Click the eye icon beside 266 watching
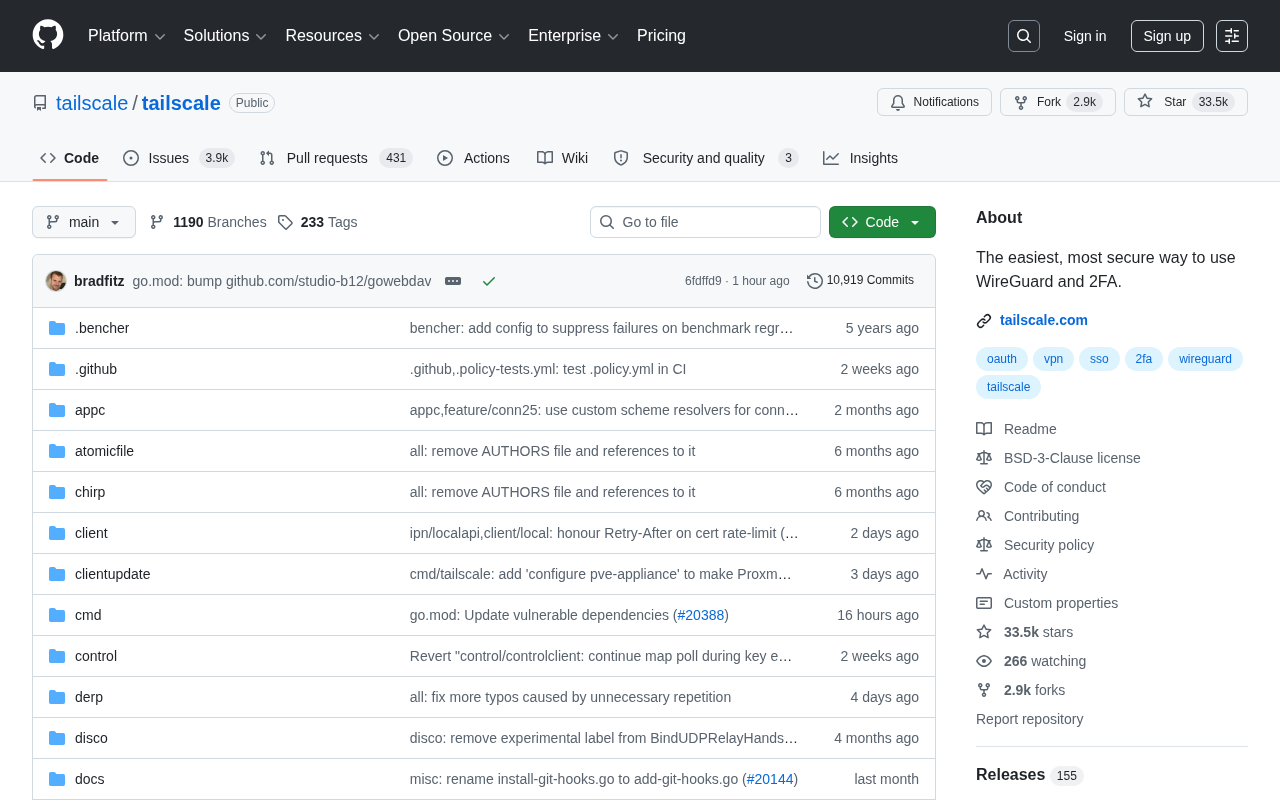Screen dimensions: 1280x800 (984, 661)
